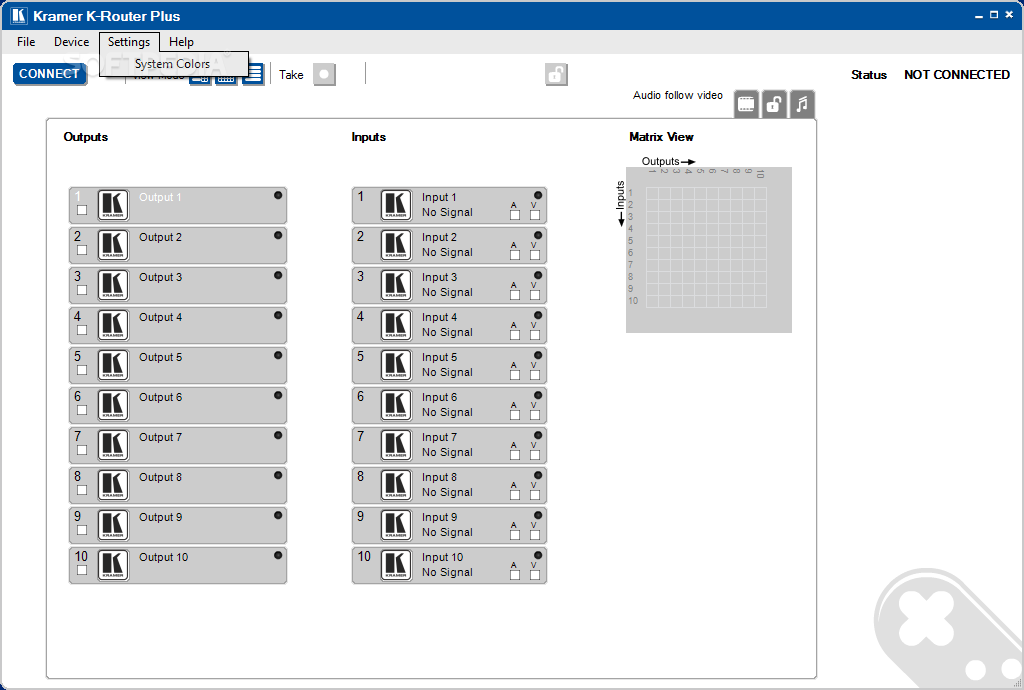Screen dimensions: 1024x690
Task: Click the Kramer logo for Input 4
Action: click(x=396, y=325)
